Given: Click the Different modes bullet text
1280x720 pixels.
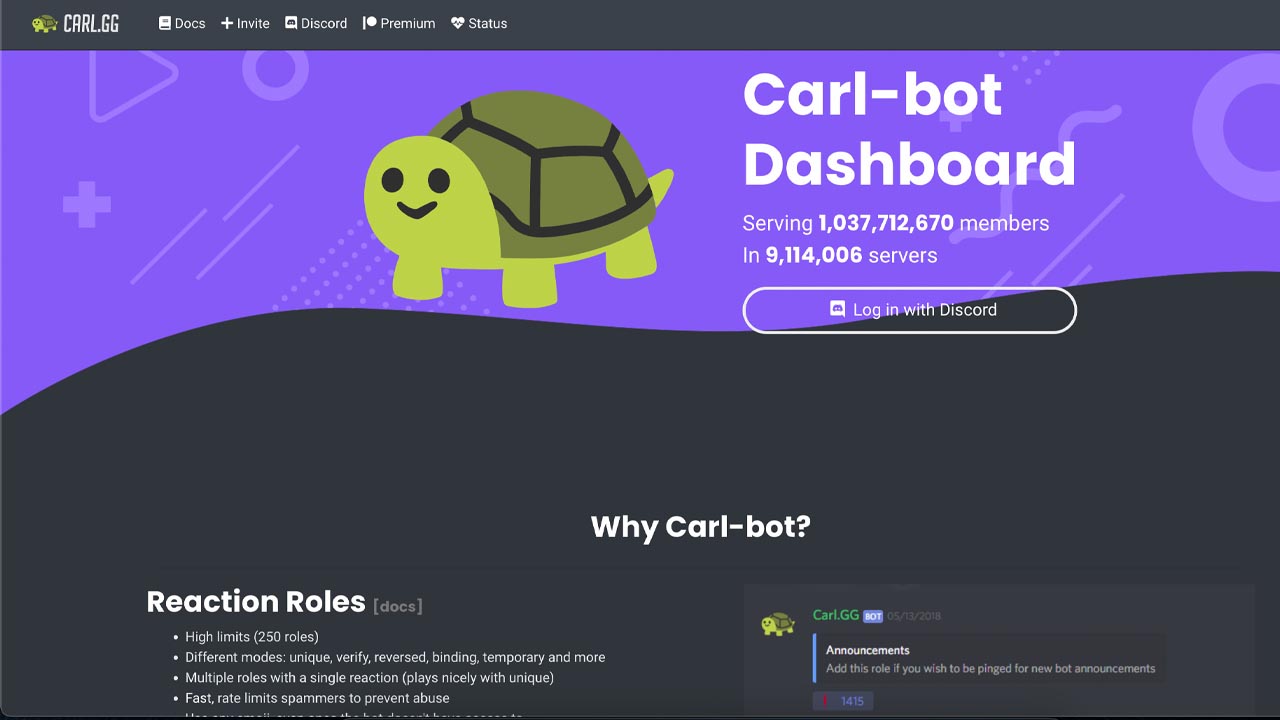Looking at the screenshot, I should (x=395, y=657).
